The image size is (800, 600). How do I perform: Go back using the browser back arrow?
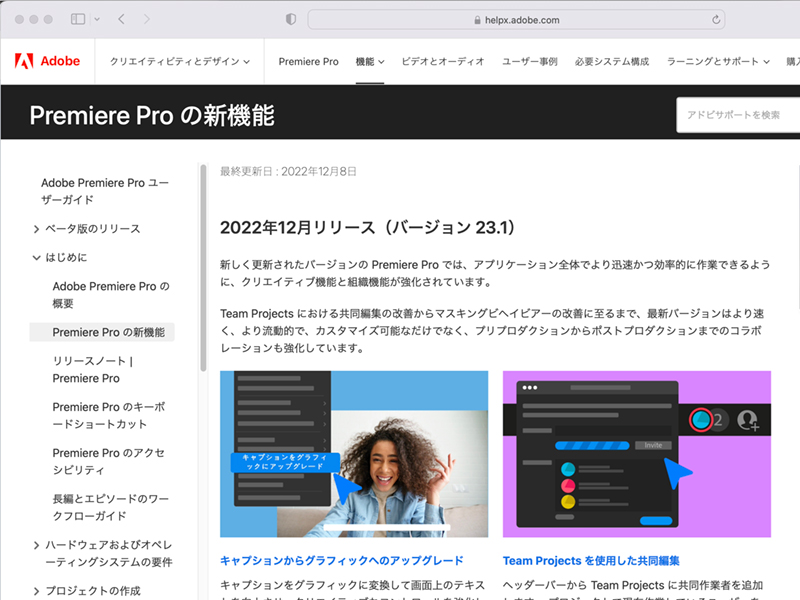[122, 19]
